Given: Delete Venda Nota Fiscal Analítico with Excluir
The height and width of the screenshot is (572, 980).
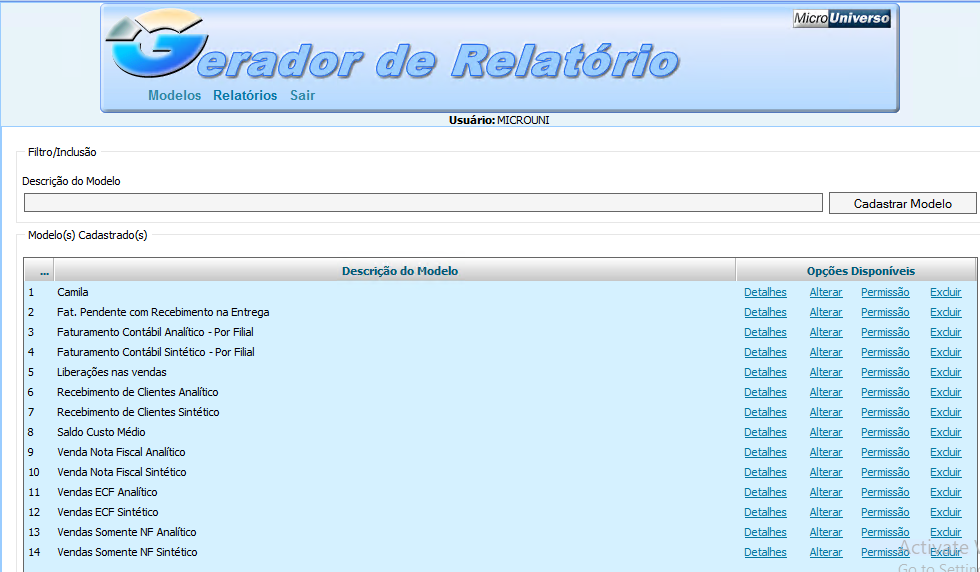Looking at the screenshot, I should [945, 452].
